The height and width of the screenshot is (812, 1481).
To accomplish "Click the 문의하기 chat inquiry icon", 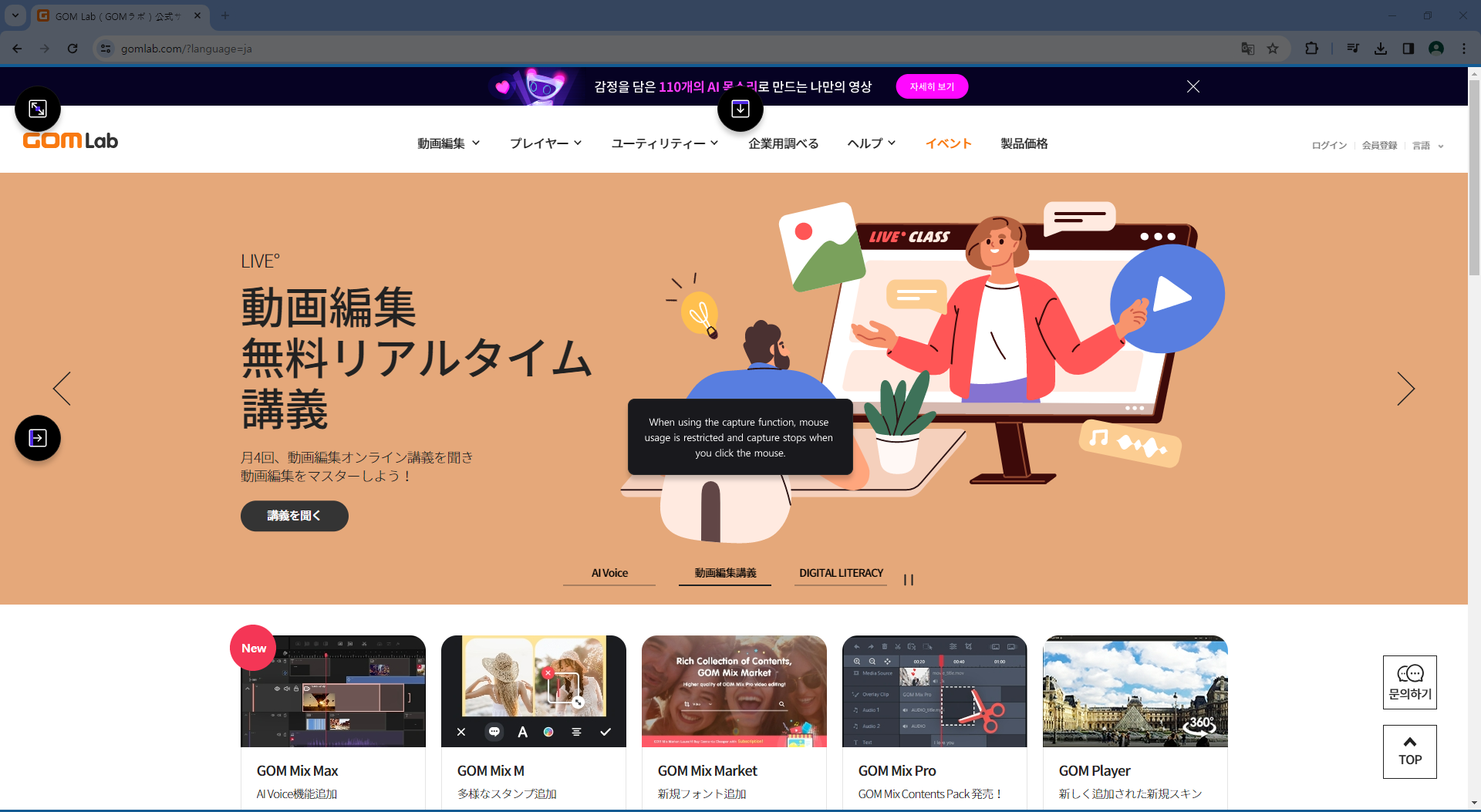I will click(1409, 682).
